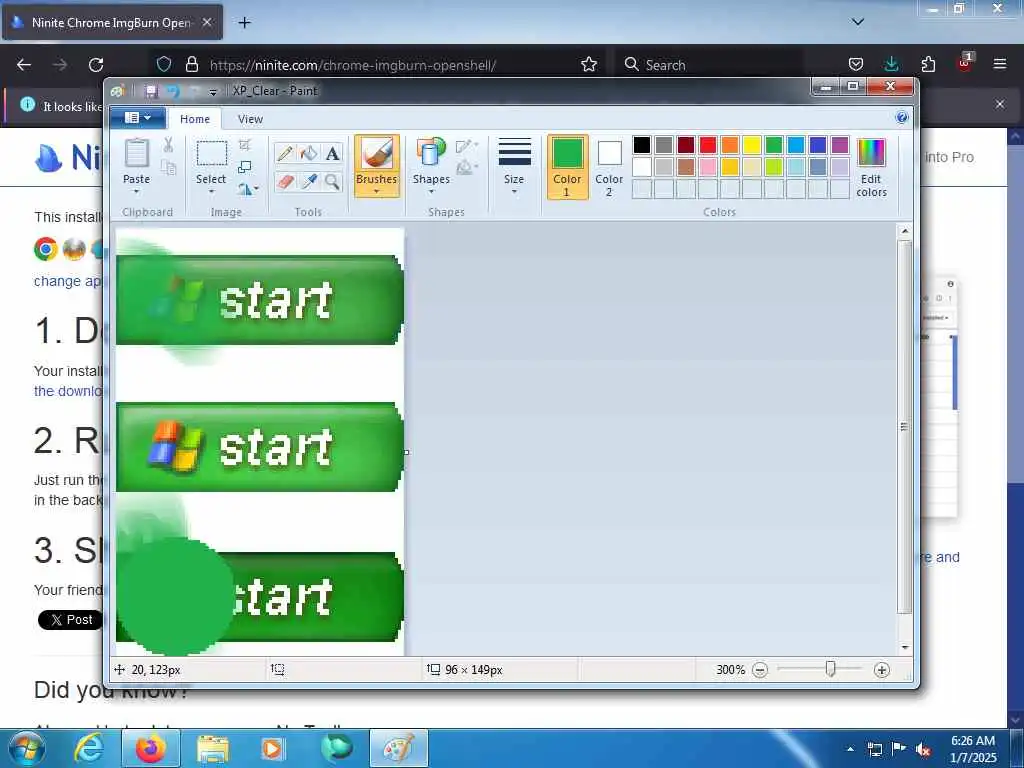Click Firefox extensions puzzle icon
Image resolution: width=1024 pixels, height=768 pixels.
[x=928, y=64]
